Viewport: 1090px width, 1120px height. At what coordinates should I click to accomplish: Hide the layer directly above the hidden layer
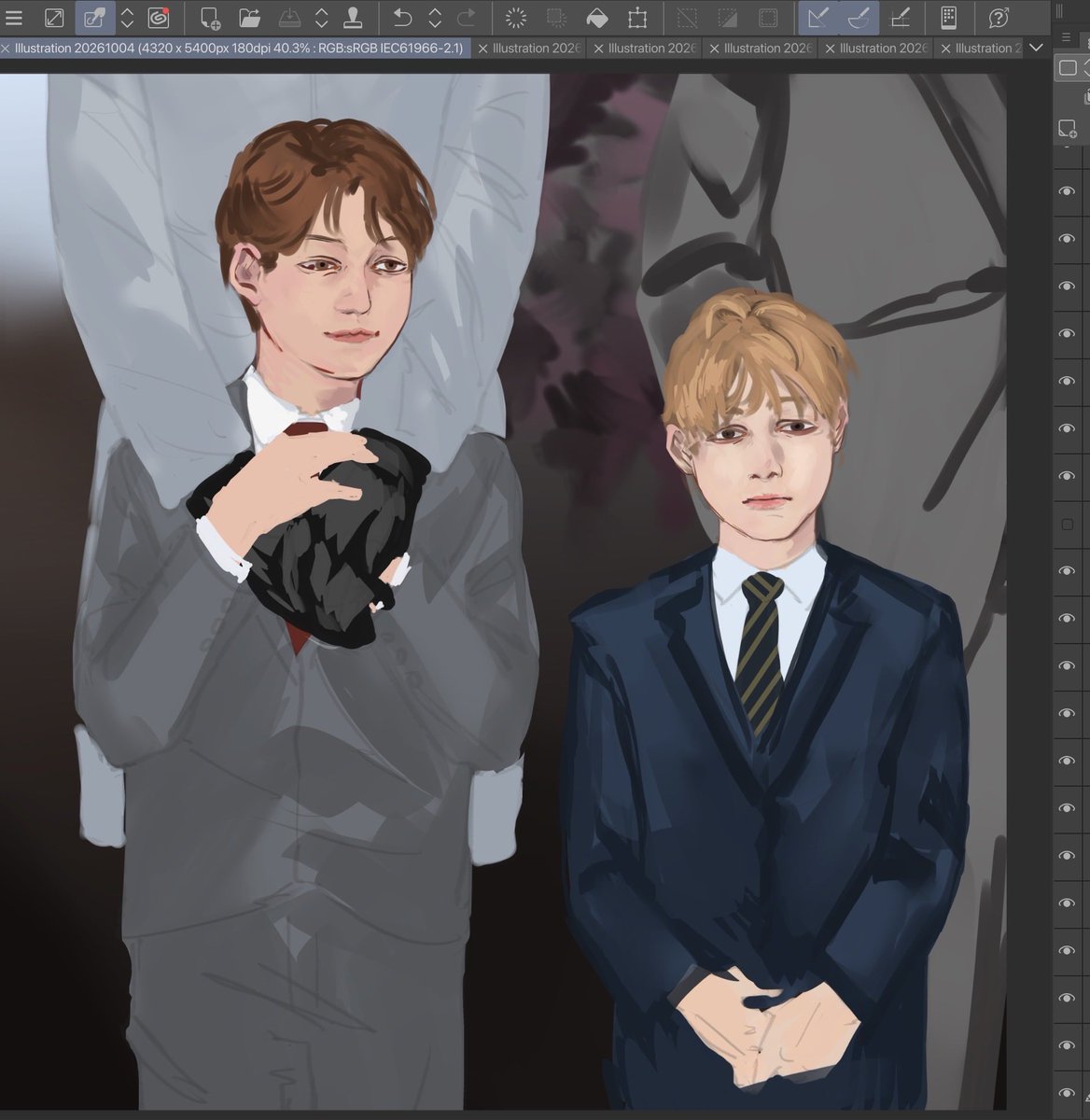1067,476
